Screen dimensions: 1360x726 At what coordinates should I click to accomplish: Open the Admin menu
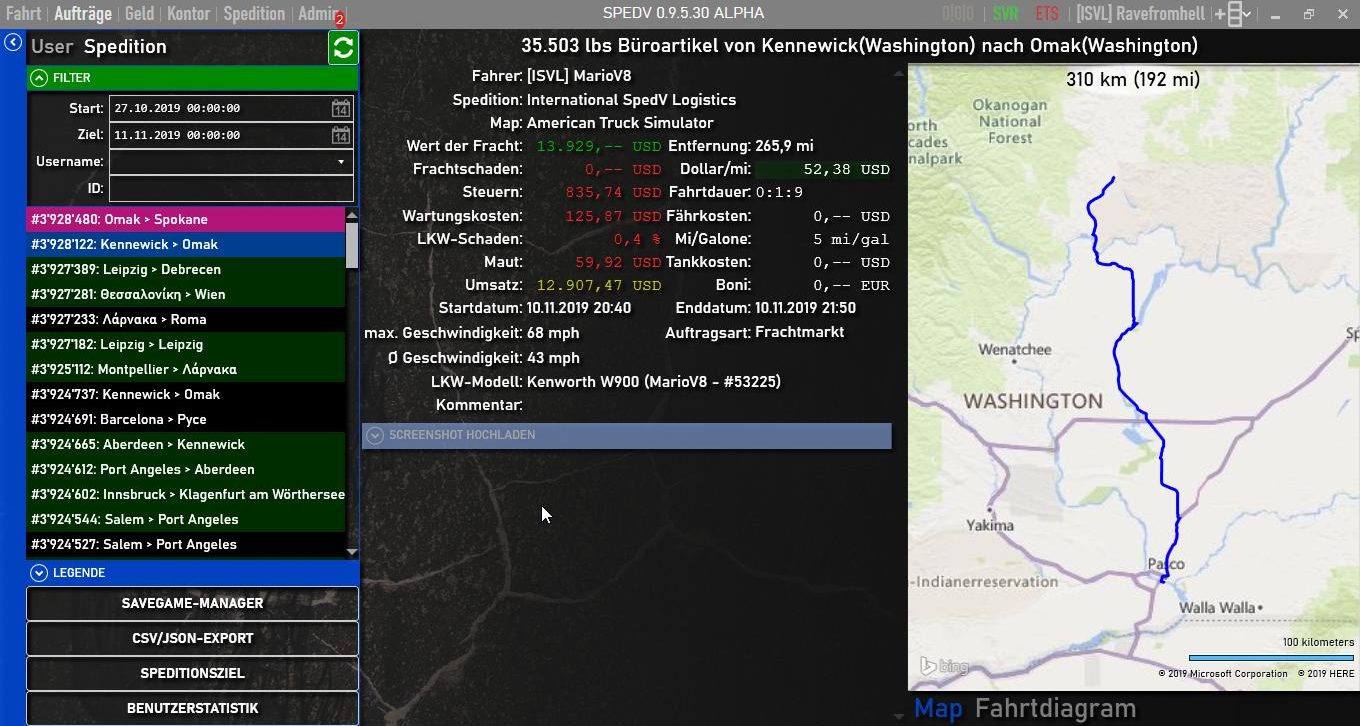coord(317,13)
